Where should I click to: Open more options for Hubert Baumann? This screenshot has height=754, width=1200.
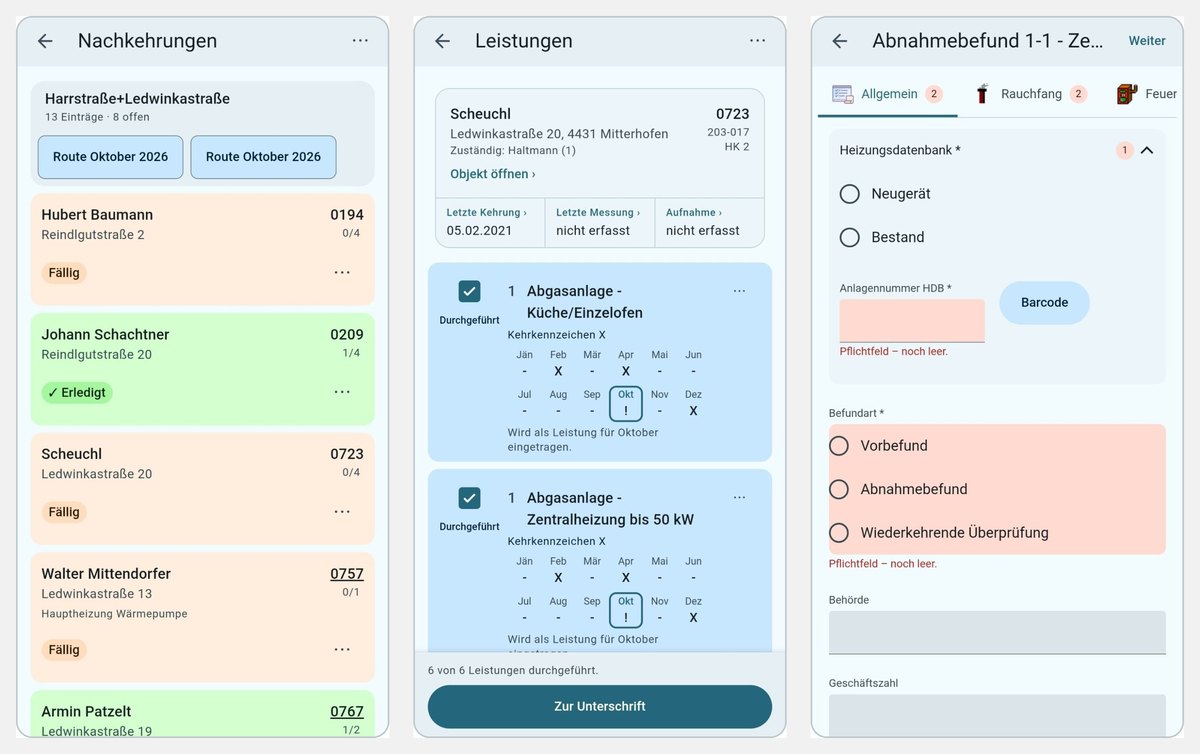tap(342, 272)
